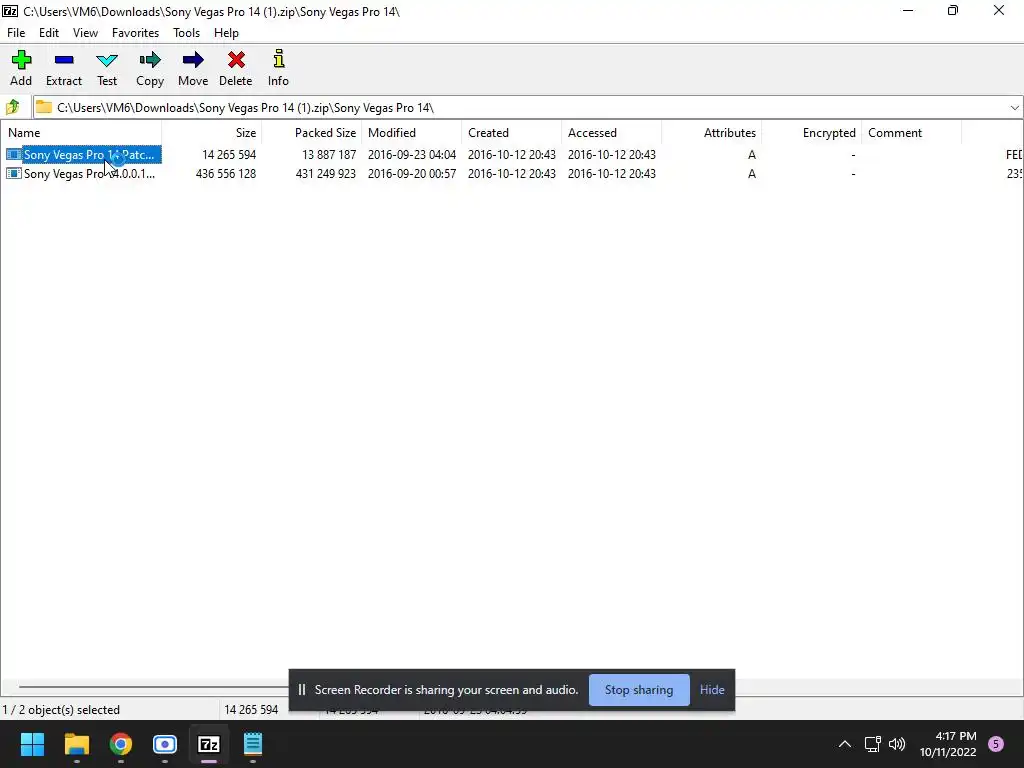Click the network tray icon
Screen dimensions: 1024x768
872,744
